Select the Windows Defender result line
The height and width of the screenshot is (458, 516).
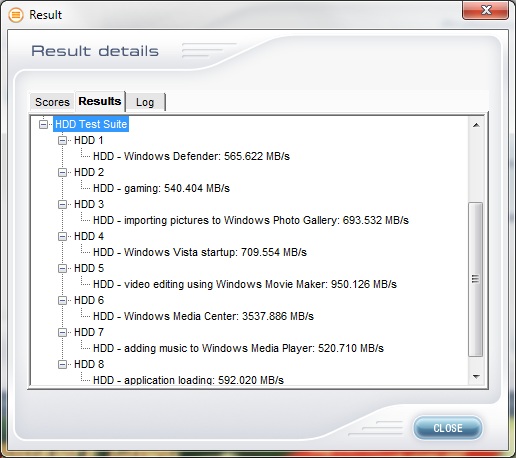(x=191, y=156)
